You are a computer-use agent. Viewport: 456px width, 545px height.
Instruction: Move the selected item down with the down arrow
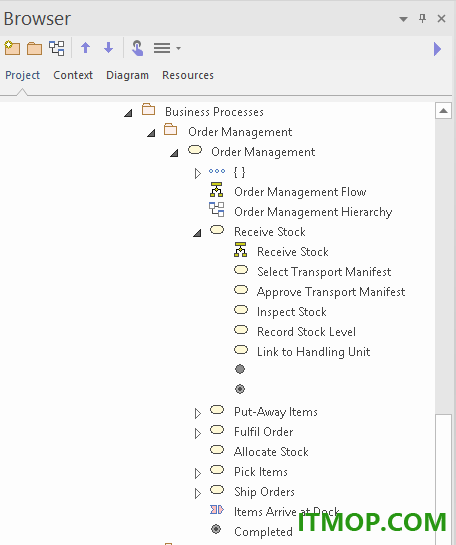tap(108, 48)
